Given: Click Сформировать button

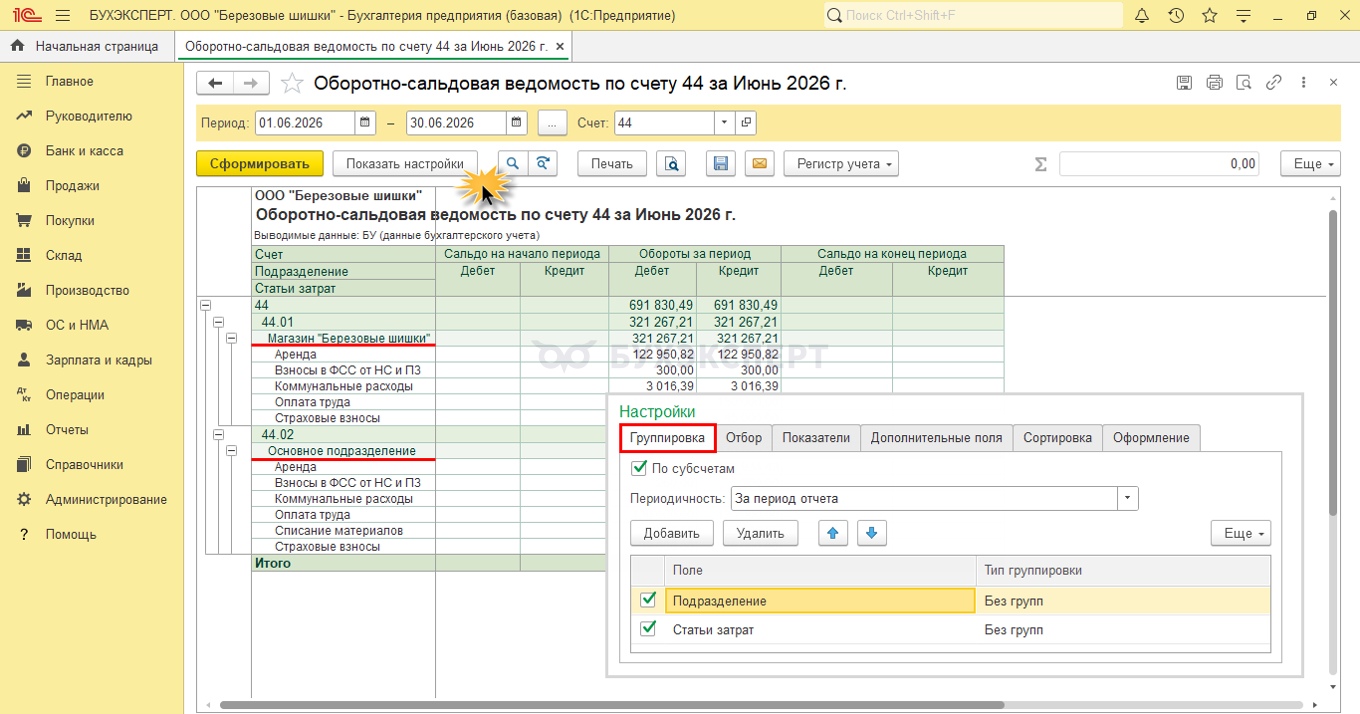Looking at the screenshot, I should pyautogui.click(x=260, y=163).
